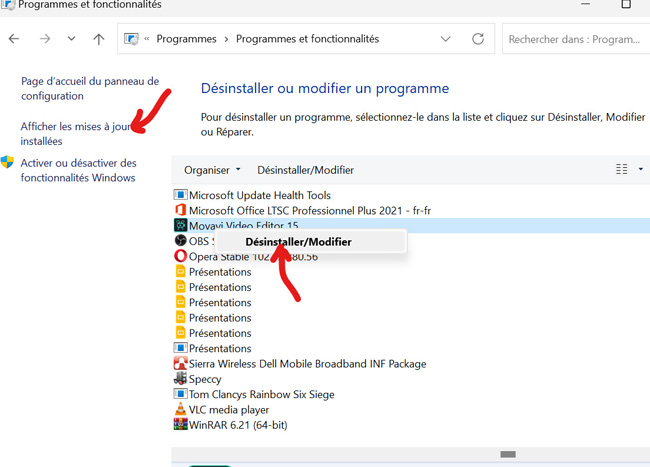Select Microsoft Update Health Tools entry
This screenshot has width=650, height=467.
(x=260, y=195)
